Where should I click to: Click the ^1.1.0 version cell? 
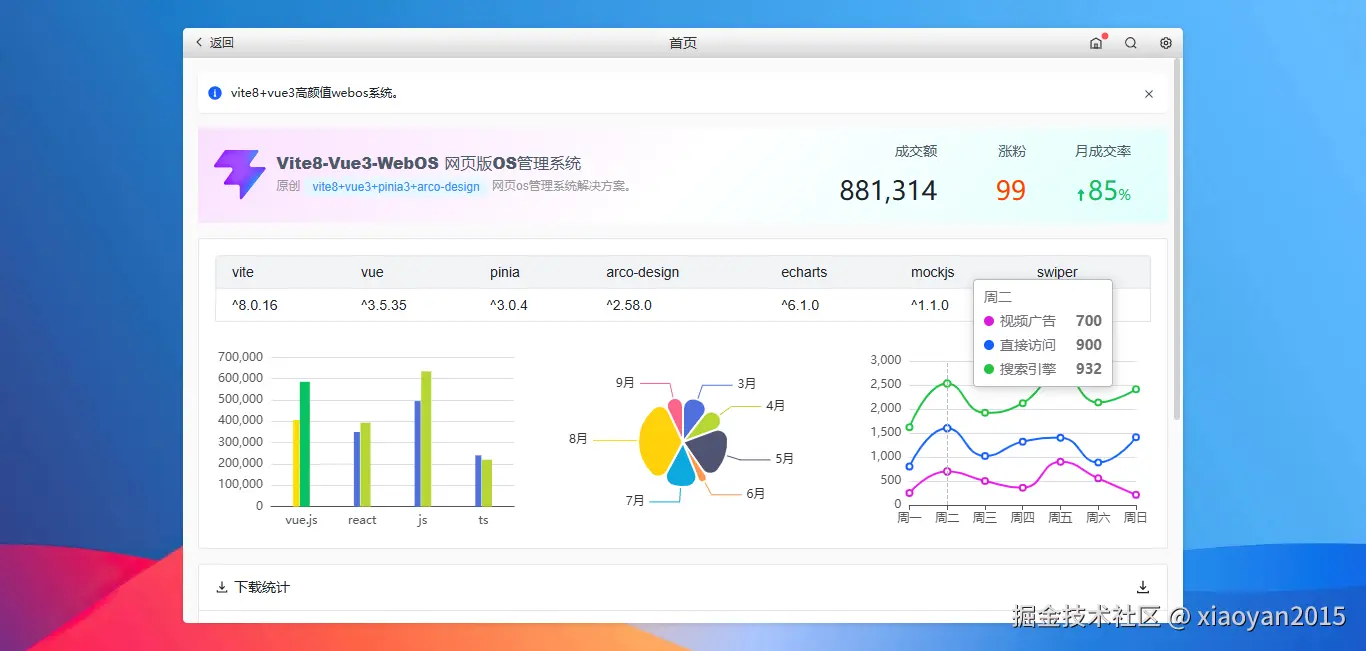[x=930, y=305]
